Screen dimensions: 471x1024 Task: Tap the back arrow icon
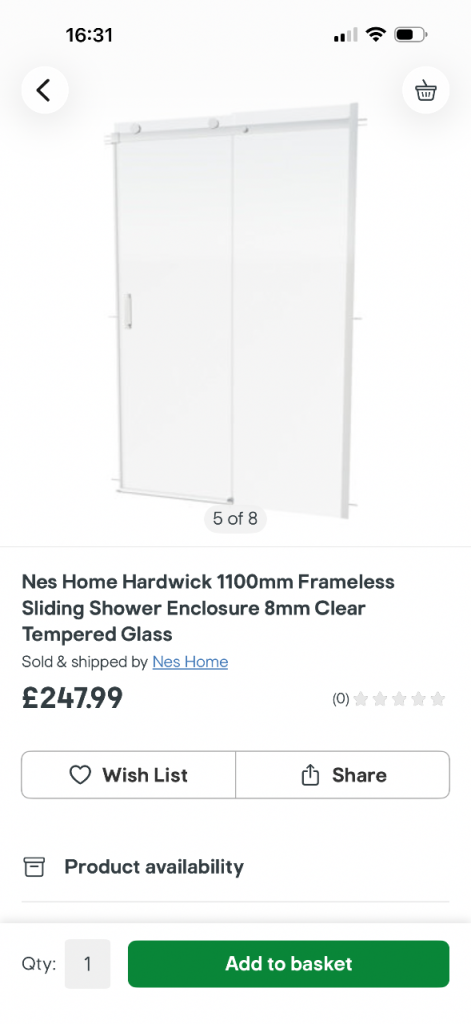pyautogui.click(x=44, y=90)
